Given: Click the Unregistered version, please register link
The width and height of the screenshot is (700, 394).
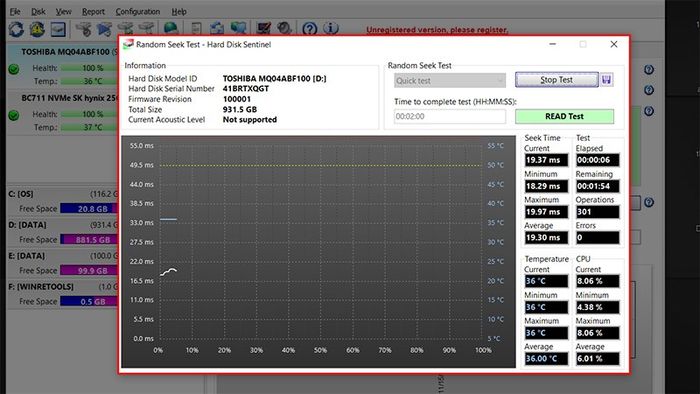Looking at the screenshot, I should (x=437, y=30).
